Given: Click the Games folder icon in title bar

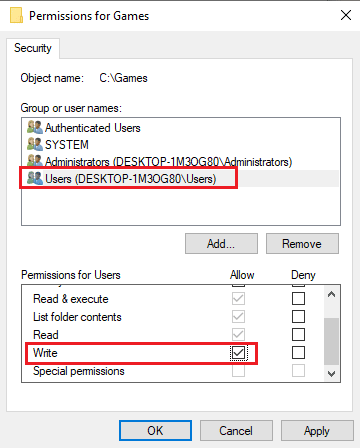Looking at the screenshot, I should pyautogui.click(x=16, y=16).
